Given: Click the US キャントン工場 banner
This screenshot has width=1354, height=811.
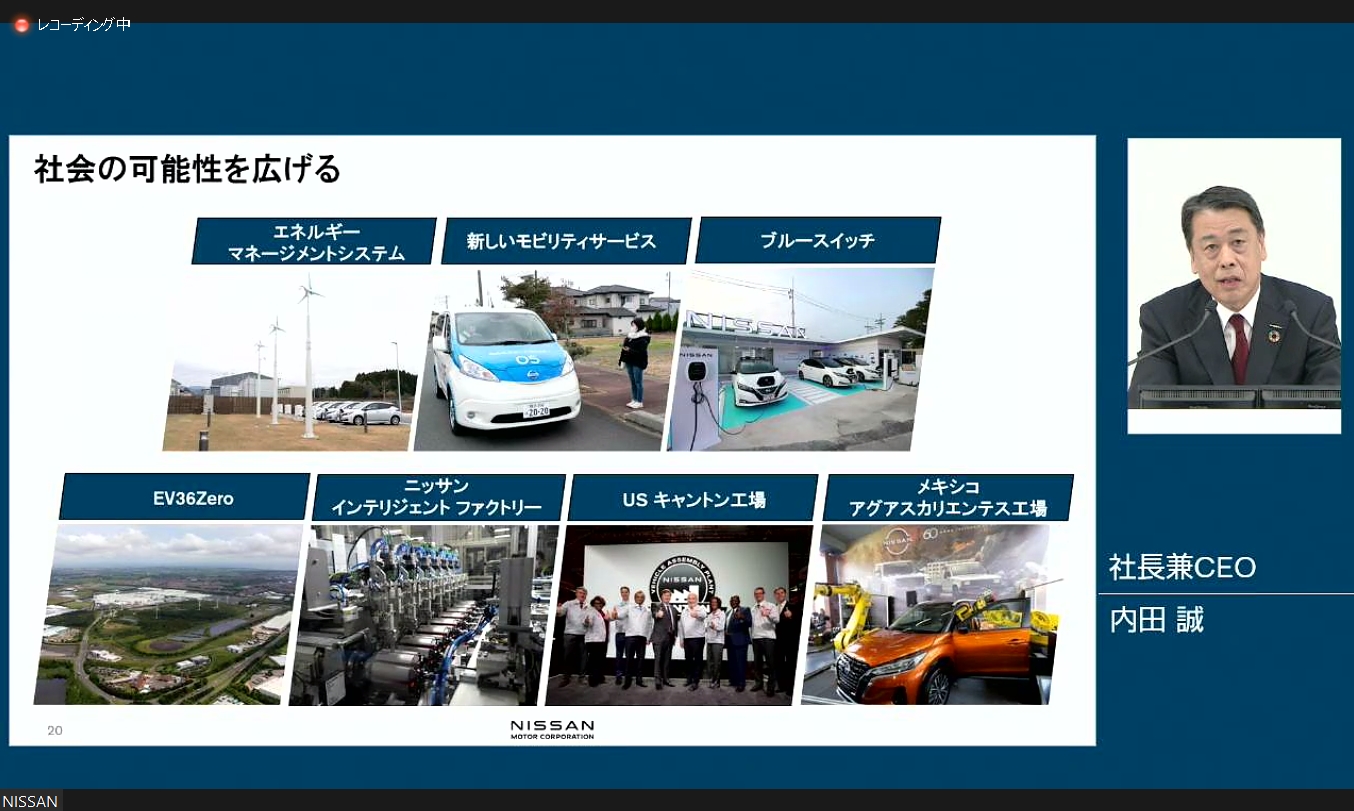Looking at the screenshot, I should pos(692,496).
